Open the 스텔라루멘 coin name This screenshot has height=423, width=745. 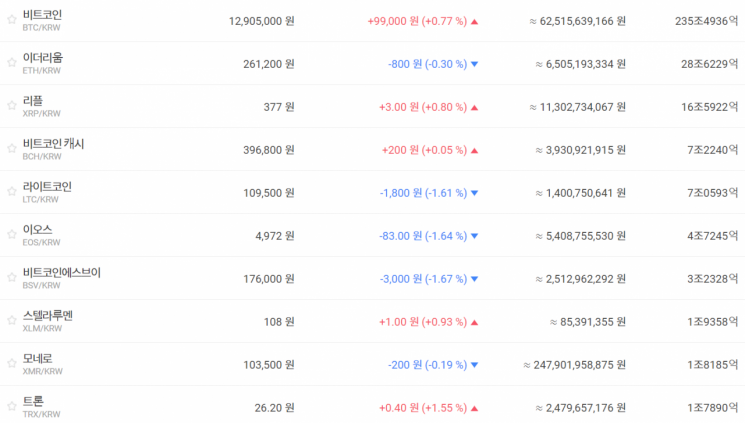pyautogui.click(x=48, y=316)
